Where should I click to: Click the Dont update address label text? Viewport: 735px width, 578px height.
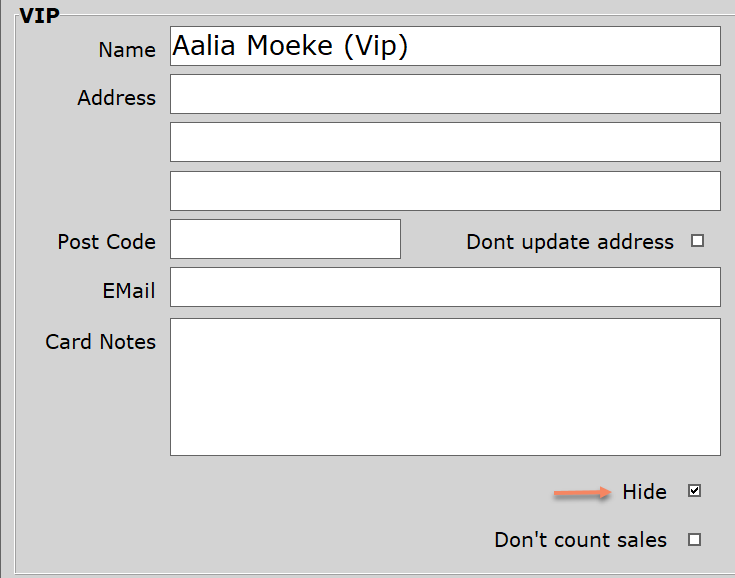tap(570, 242)
